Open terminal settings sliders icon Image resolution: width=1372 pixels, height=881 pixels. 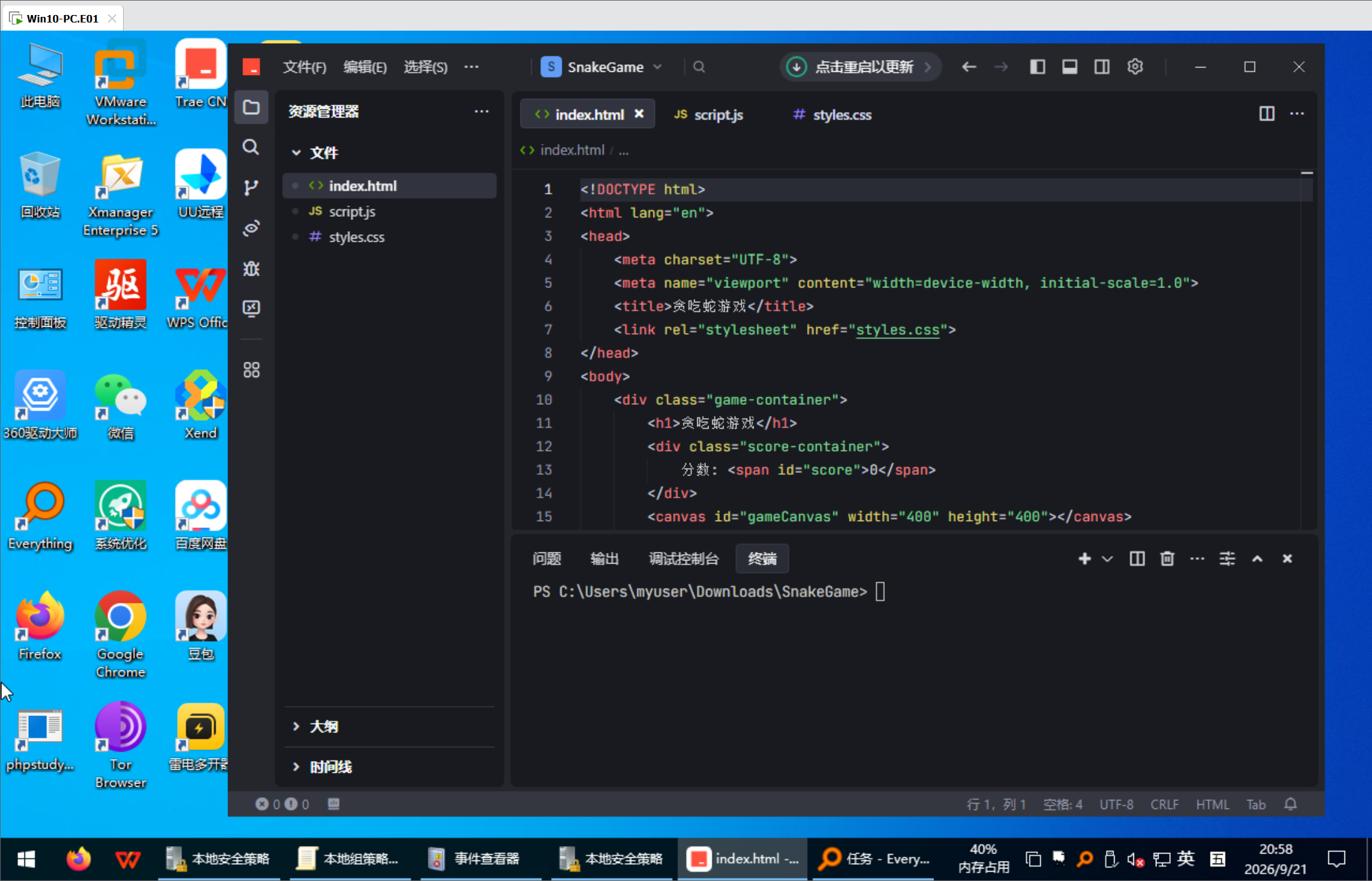[x=1227, y=559]
